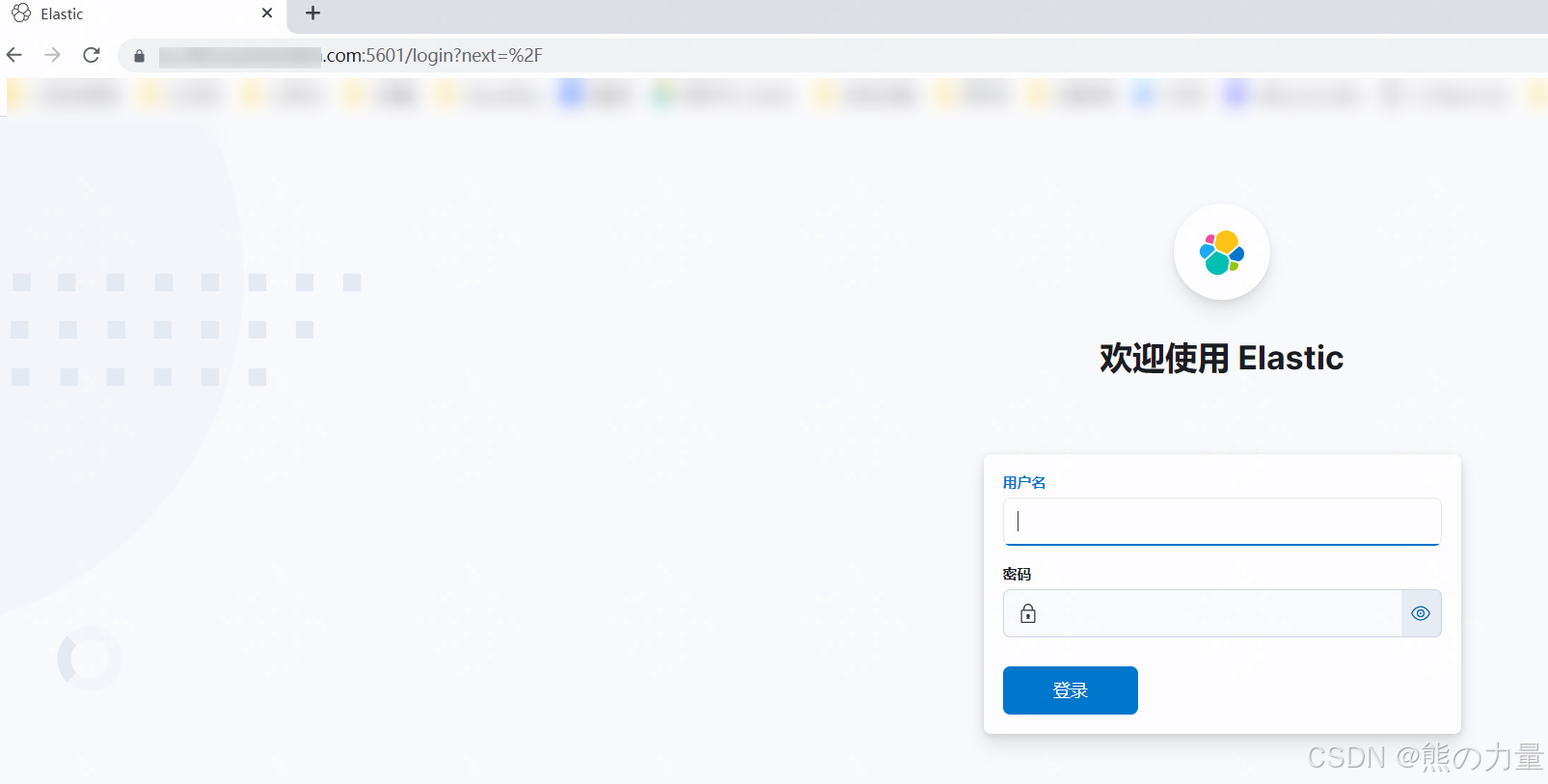Image resolution: width=1548 pixels, height=784 pixels.
Task: Click the 登录 login button
Action: [1071, 690]
